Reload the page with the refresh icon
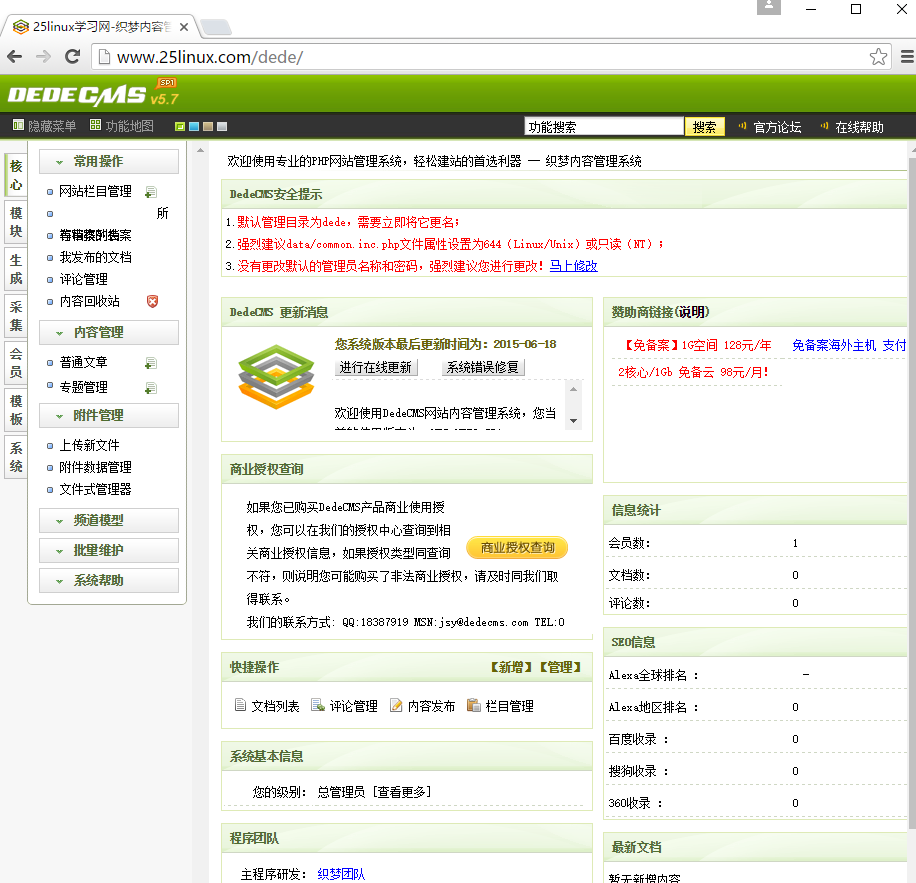Screen dimensions: 916x883 (x=72, y=57)
